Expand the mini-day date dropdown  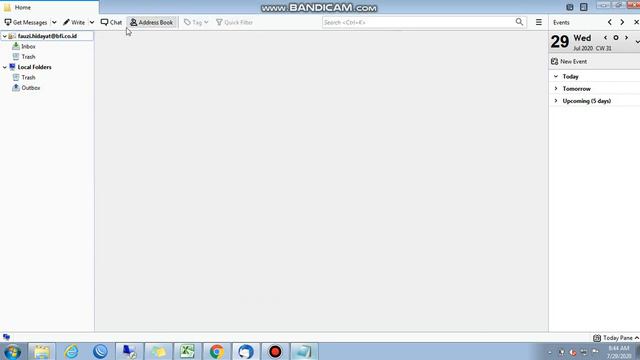[637, 42]
